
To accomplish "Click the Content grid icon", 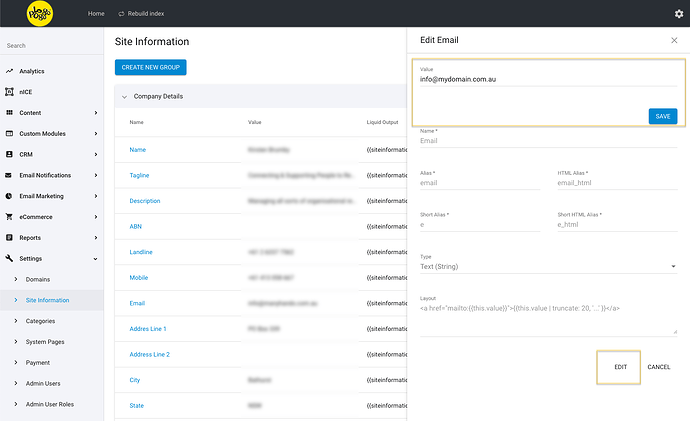I will click(9, 113).
